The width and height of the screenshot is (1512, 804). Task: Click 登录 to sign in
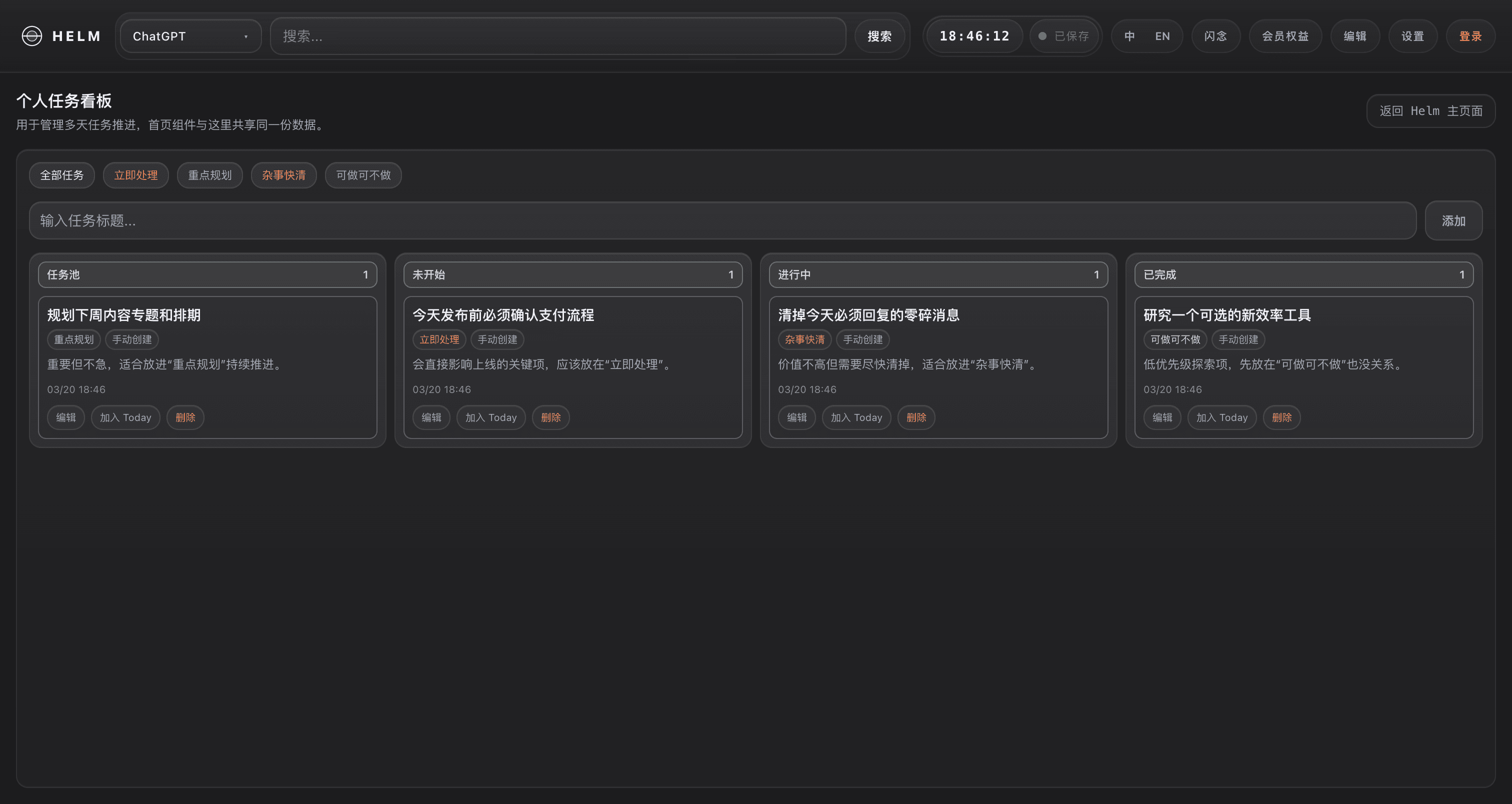point(1469,36)
